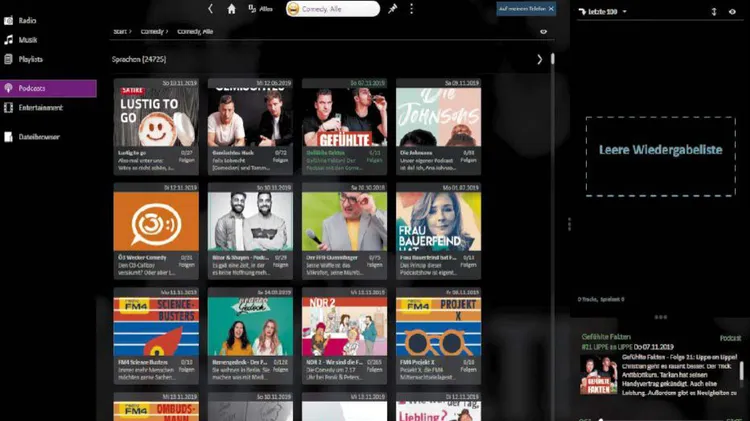Click the 'Alles' language filter button
The height and width of the screenshot is (421, 750).
261,9
